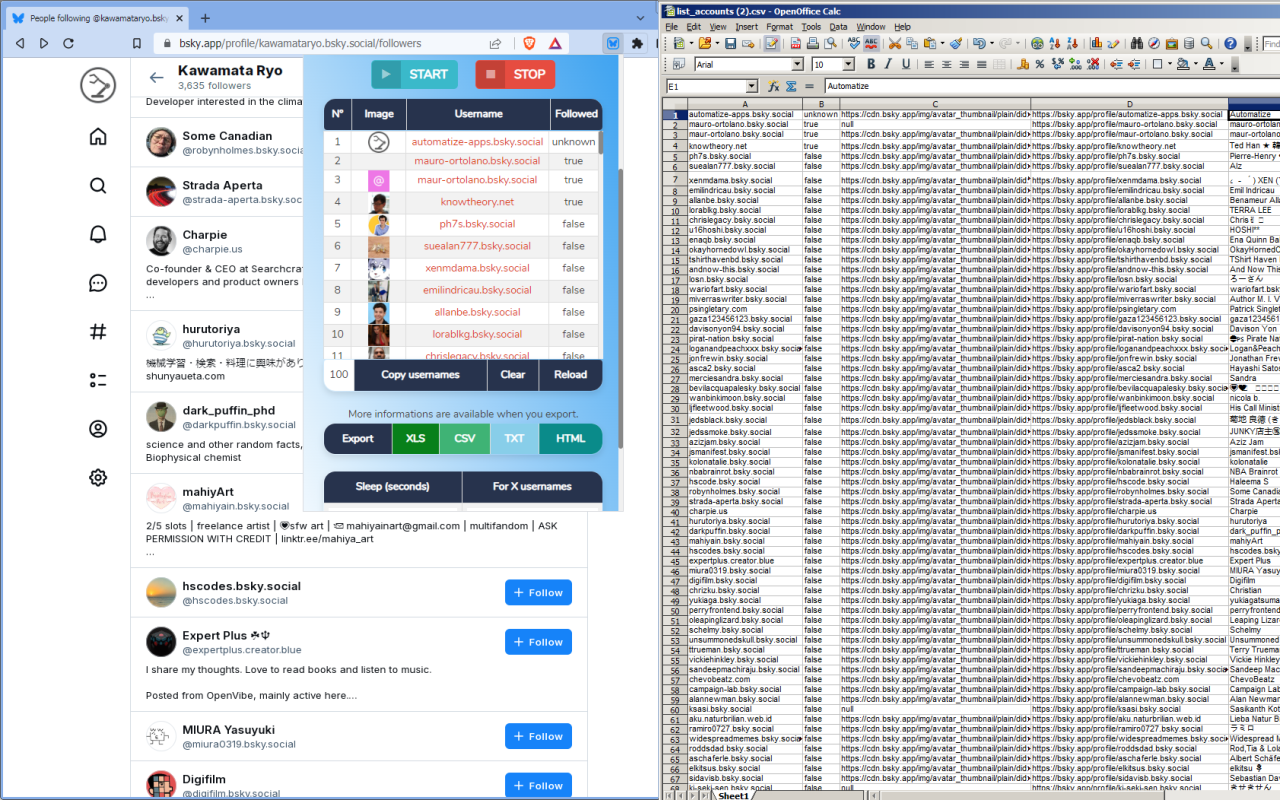Click the START button in extension popup
This screenshot has width=1280, height=800.
pos(415,74)
